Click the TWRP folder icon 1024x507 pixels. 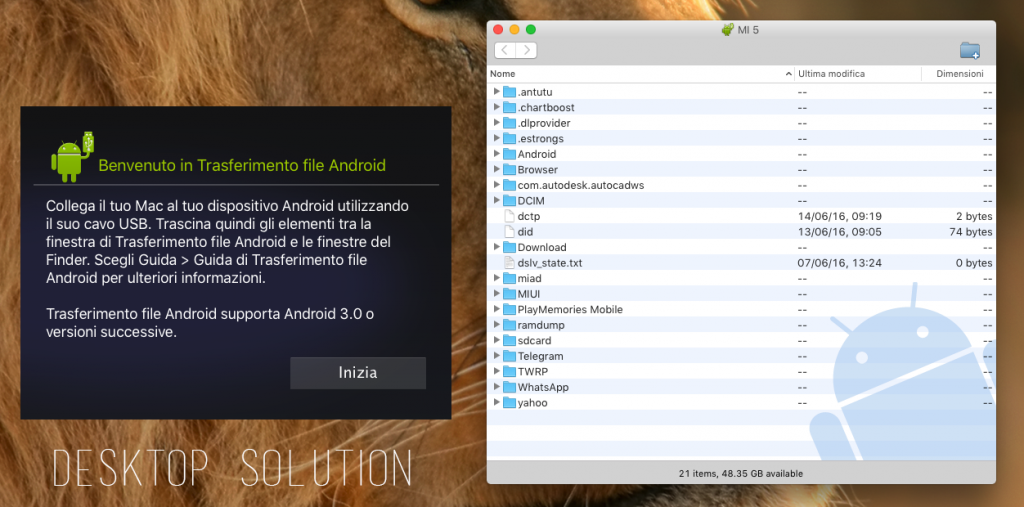tap(509, 371)
